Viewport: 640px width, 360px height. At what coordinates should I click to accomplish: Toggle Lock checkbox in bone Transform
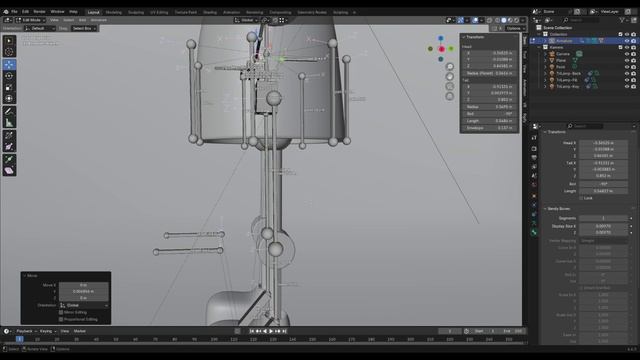pos(581,198)
